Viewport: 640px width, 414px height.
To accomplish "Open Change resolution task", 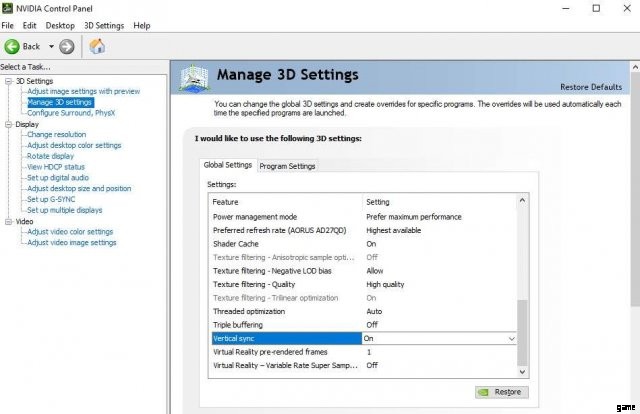I will (56, 134).
